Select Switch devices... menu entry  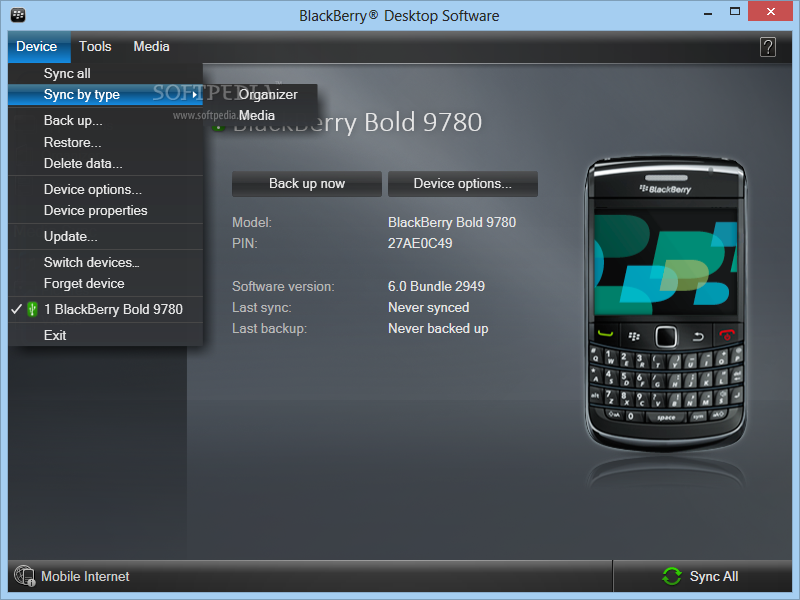point(105,262)
